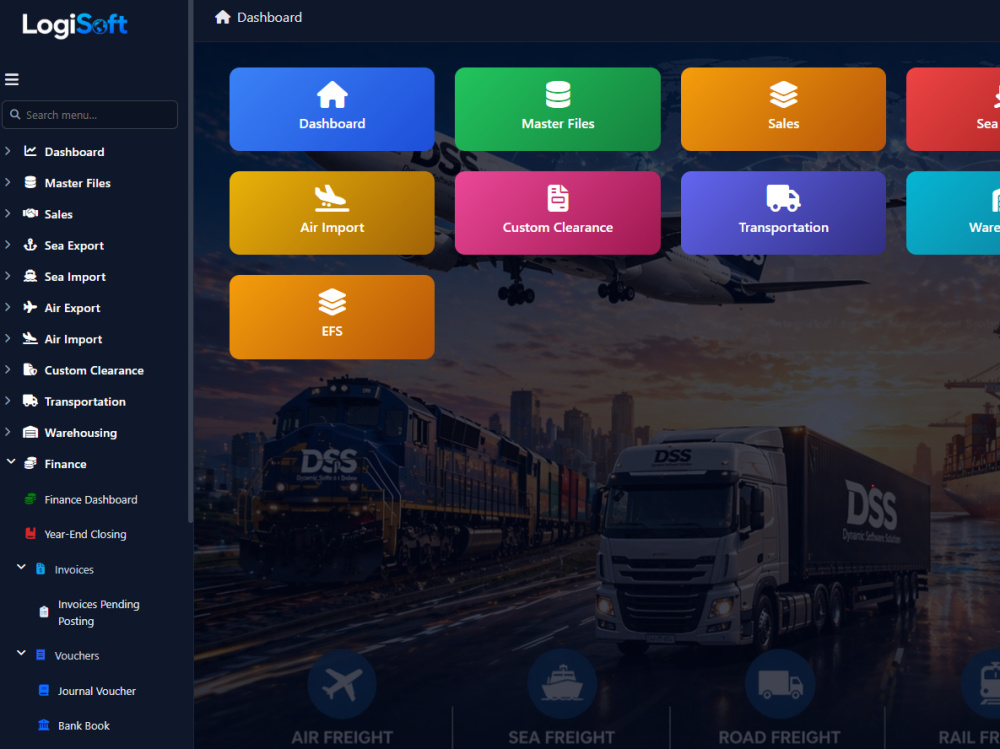This screenshot has width=1000, height=749.
Task: Click the Invoices Pending Posting clipboard icon
Action: click(43, 612)
